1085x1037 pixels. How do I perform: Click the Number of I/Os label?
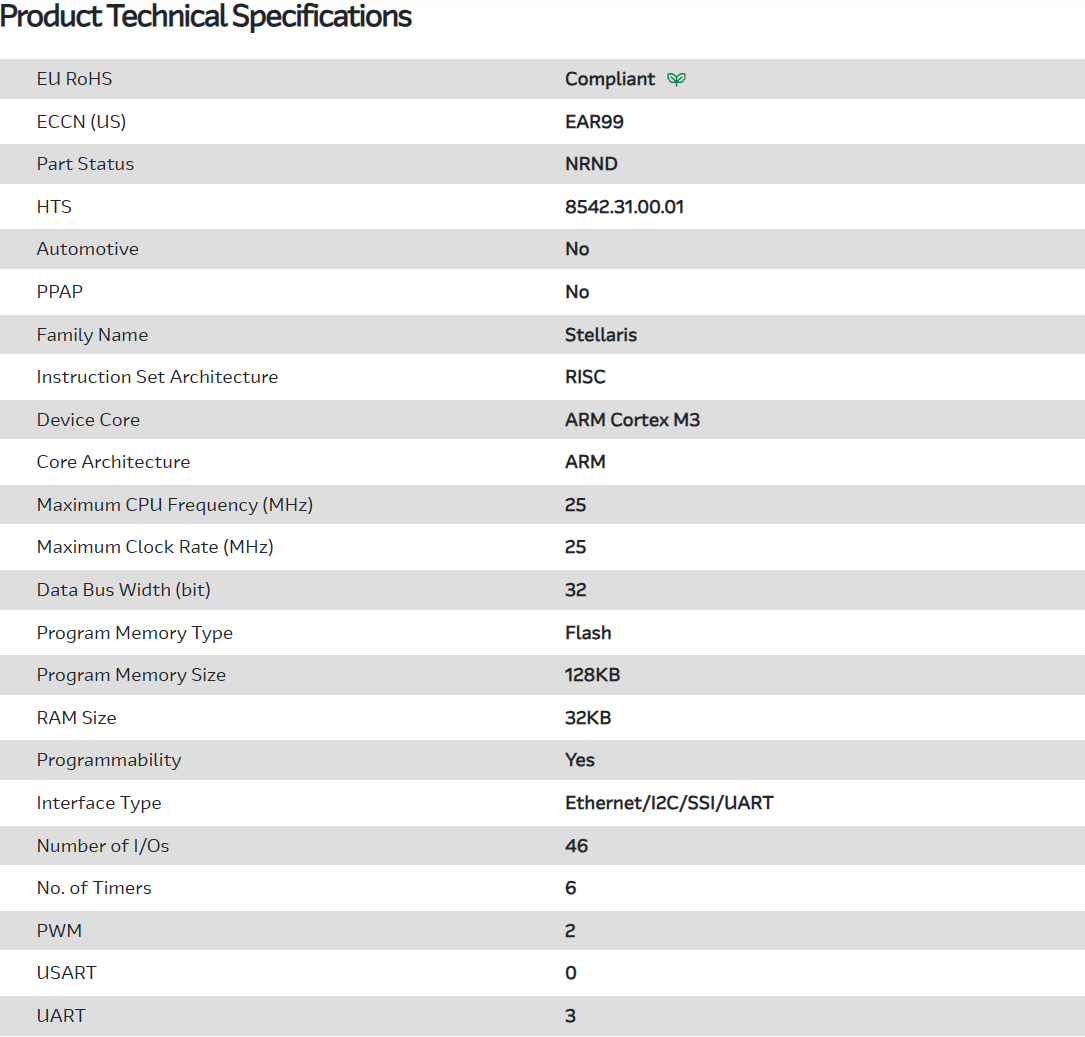click(x=103, y=846)
